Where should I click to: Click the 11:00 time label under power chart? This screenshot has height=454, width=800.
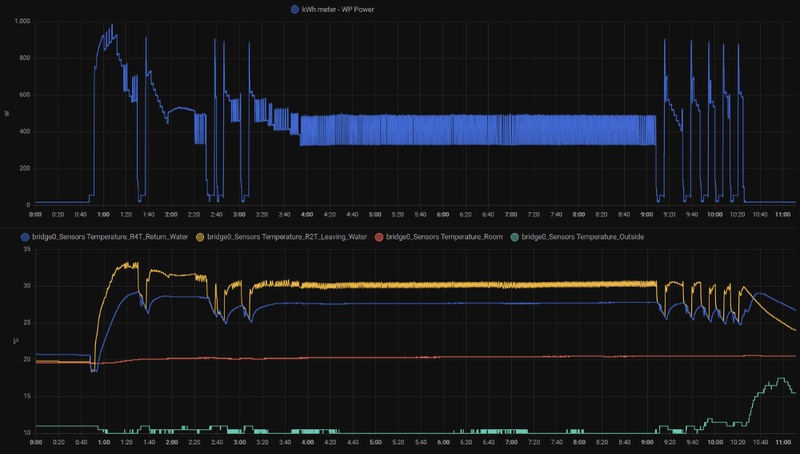coord(783,215)
